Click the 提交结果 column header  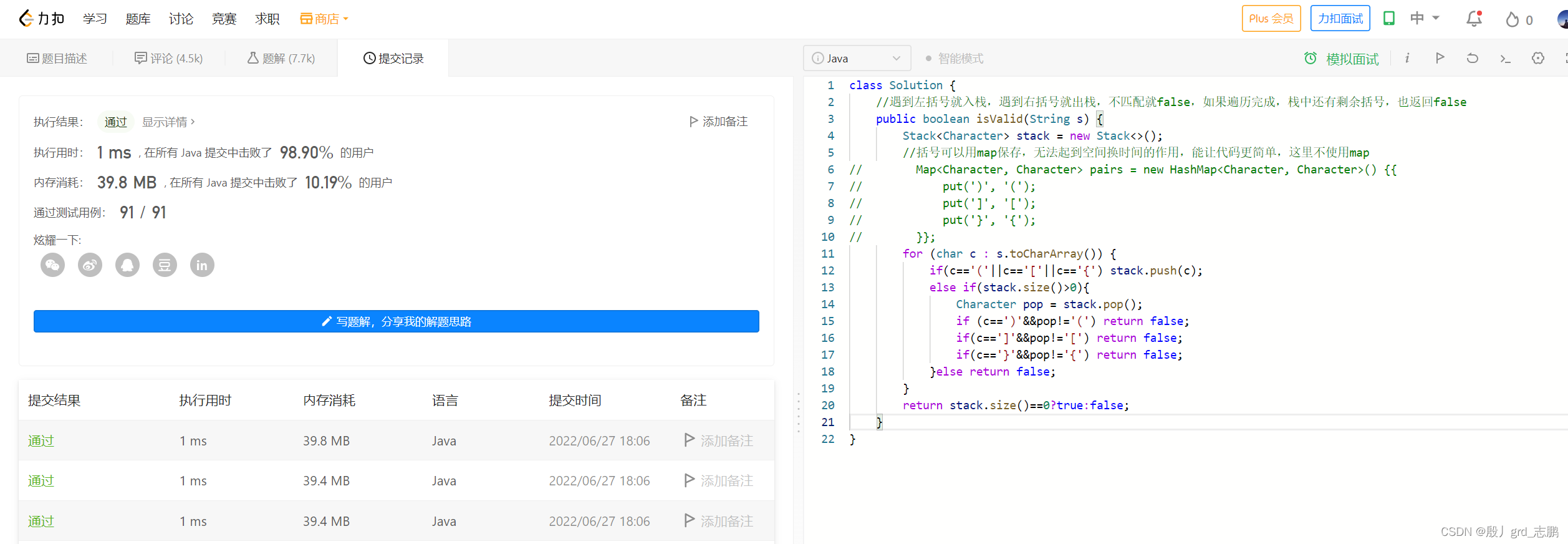click(54, 400)
